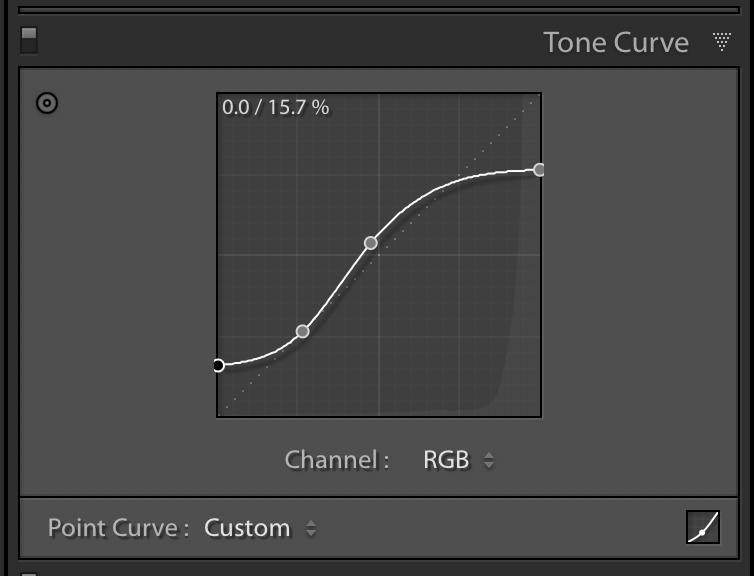Collapse the Tone Curve panel triangle
This screenshot has width=754, height=576.
point(722,42)
